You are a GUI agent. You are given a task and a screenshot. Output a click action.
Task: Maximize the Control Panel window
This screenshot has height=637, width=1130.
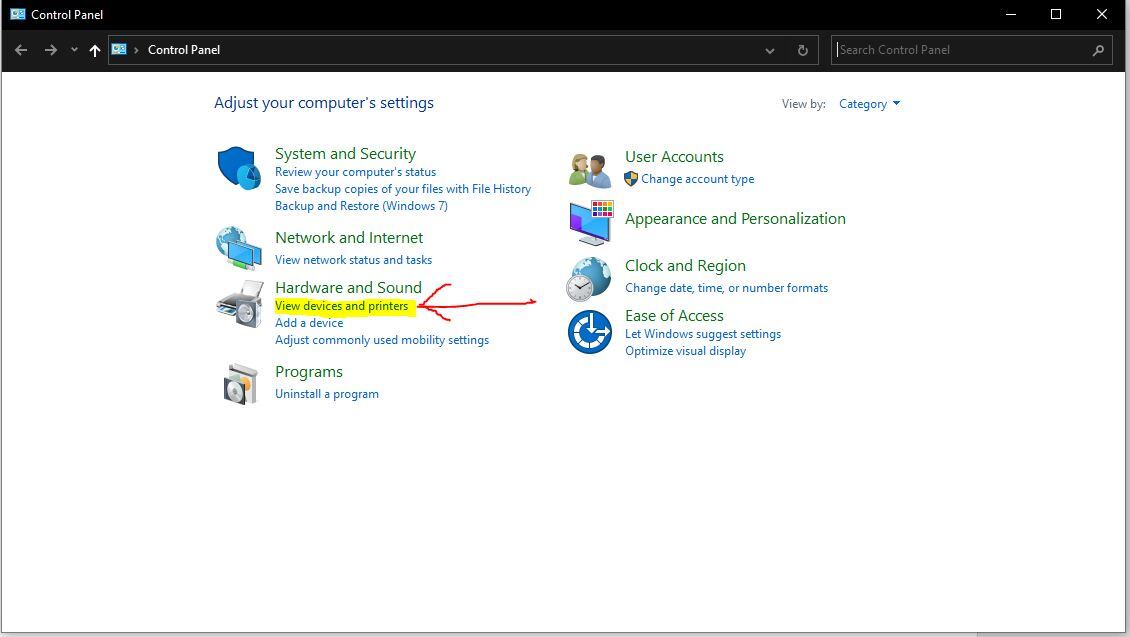(1056, 14)
